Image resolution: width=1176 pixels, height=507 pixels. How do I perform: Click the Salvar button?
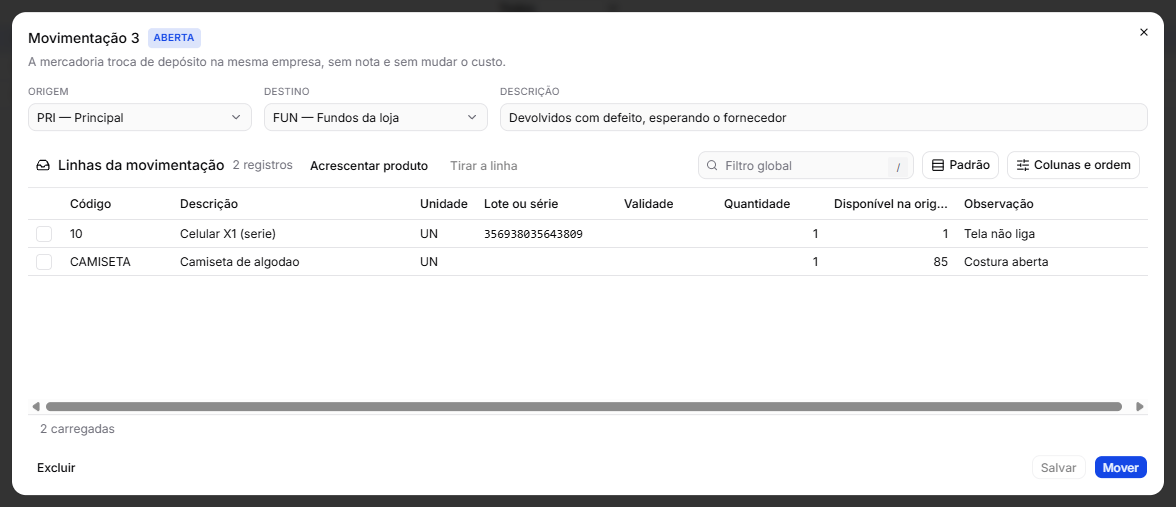click(x=1059, y=467)
